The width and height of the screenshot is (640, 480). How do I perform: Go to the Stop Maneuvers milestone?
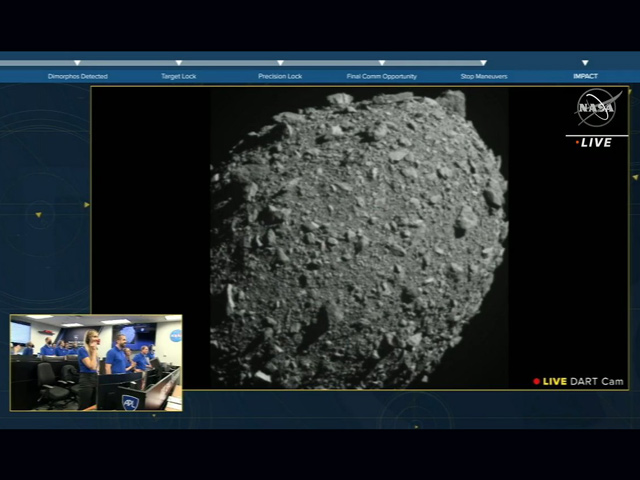click(483, 77)
